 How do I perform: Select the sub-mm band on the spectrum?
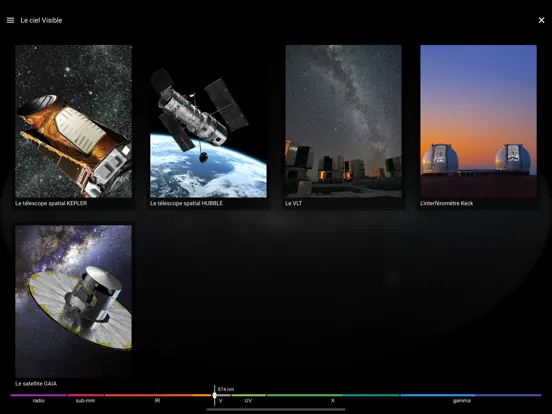pyautogui.click(x=85, y=401)
